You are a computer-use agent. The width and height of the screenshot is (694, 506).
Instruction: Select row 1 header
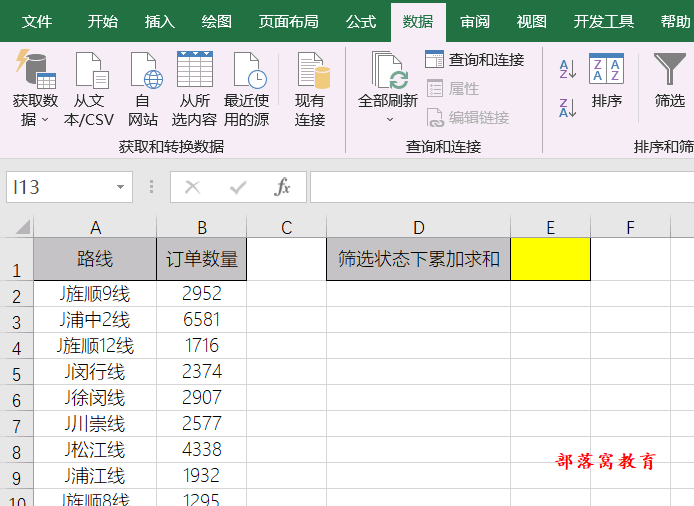click(16, 259)
